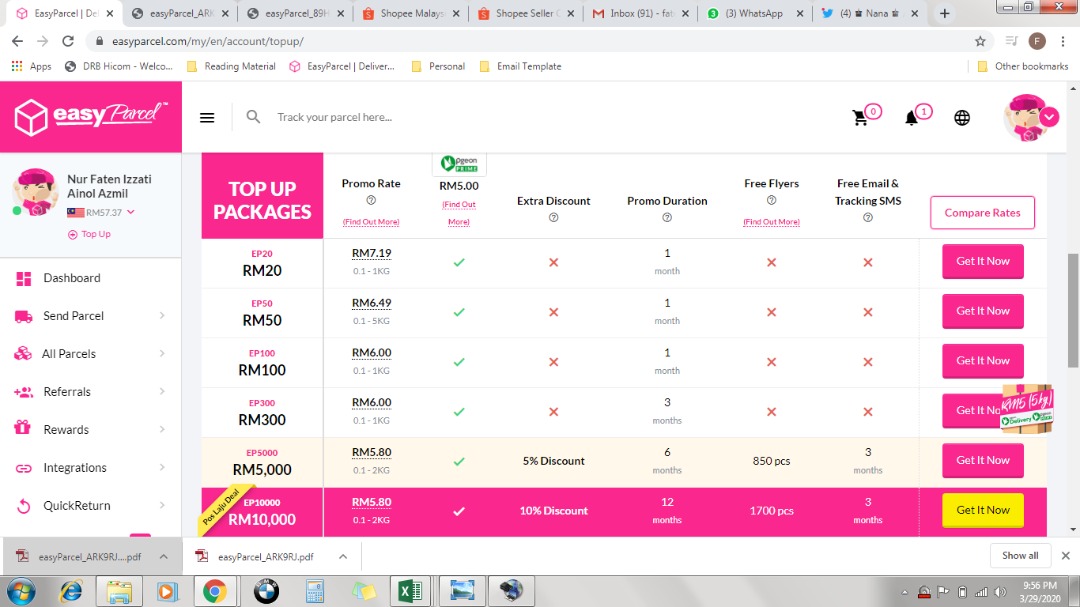This screenshot has height=607, width=1080.
Task: Click the Promo Duration help icon
Action: 667,217
